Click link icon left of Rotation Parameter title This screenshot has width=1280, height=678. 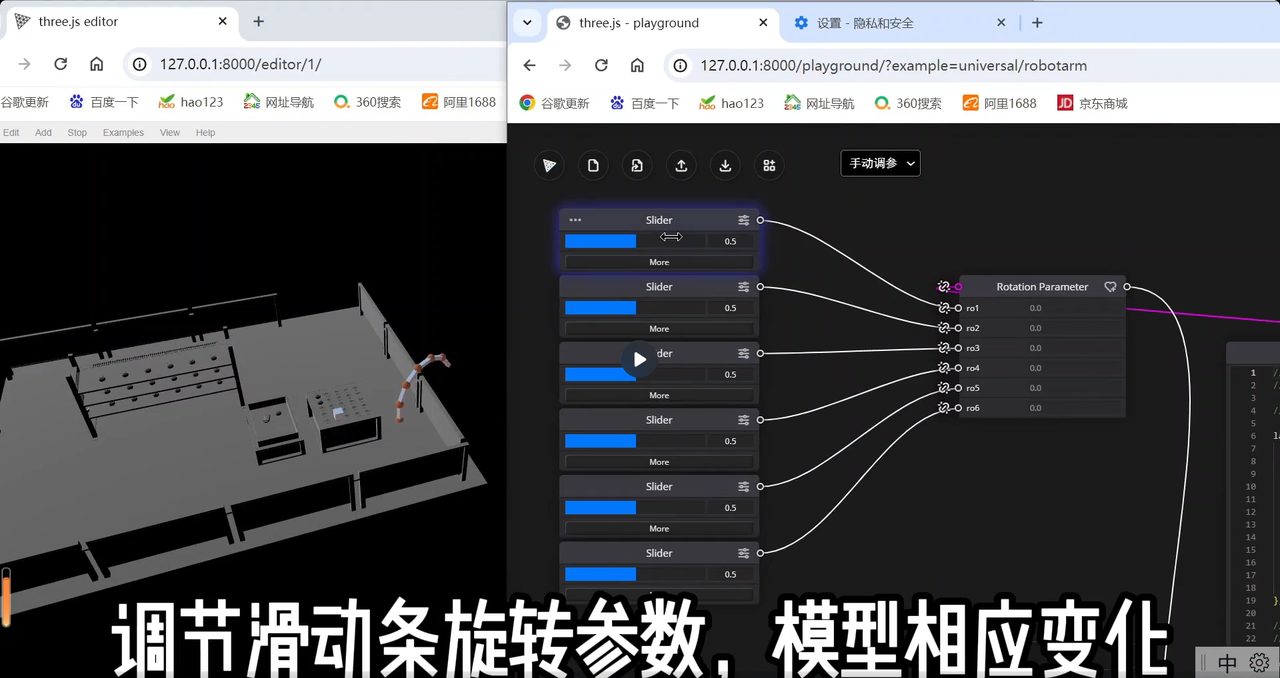tap(943, 287)
